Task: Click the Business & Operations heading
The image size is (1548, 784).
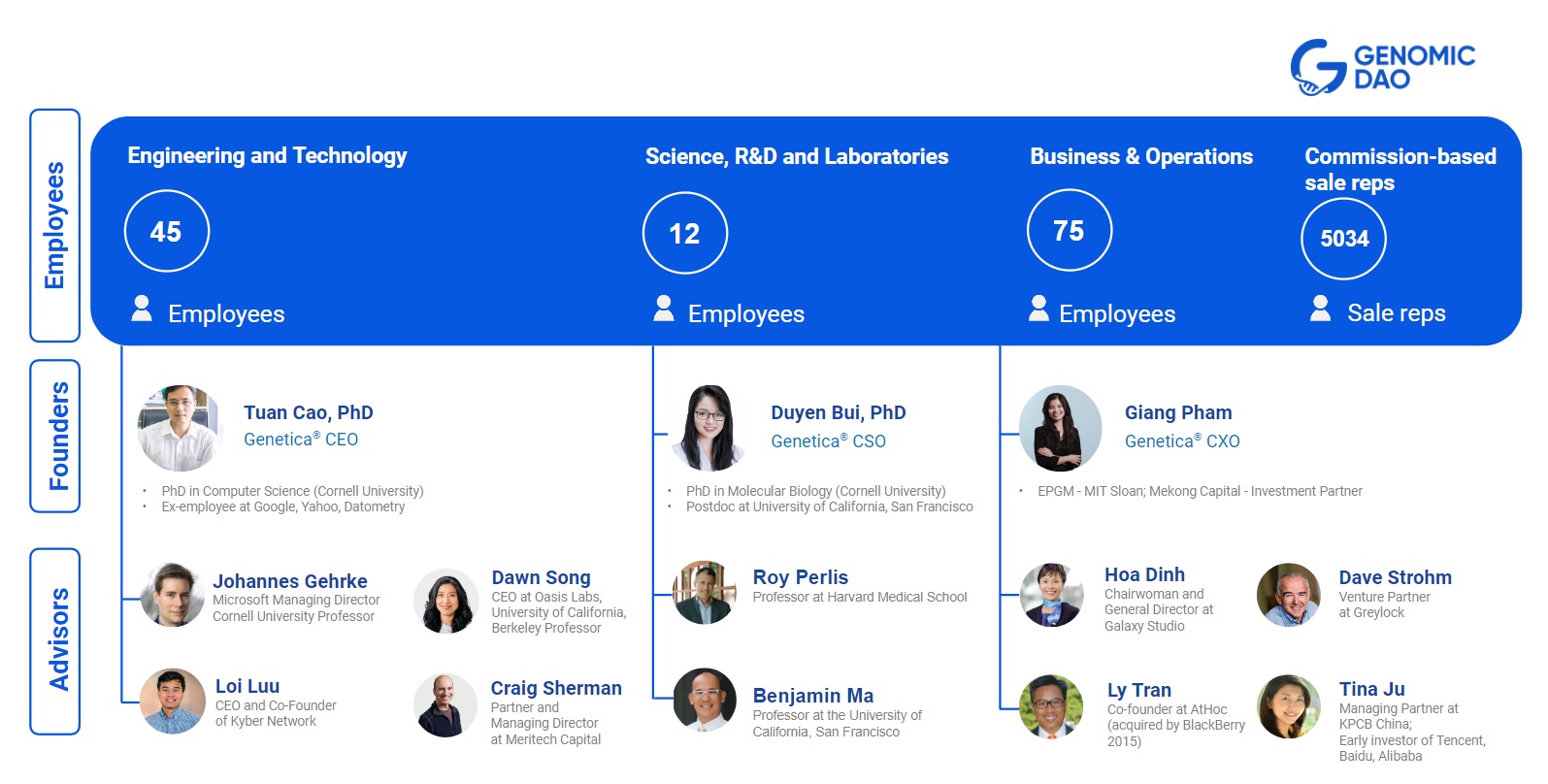Action: [x=1141, y=156]
